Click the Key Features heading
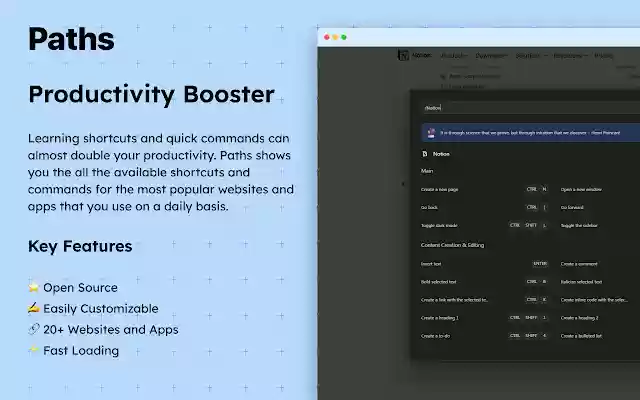This screenshot has width=640, height=400. (80, 246)
